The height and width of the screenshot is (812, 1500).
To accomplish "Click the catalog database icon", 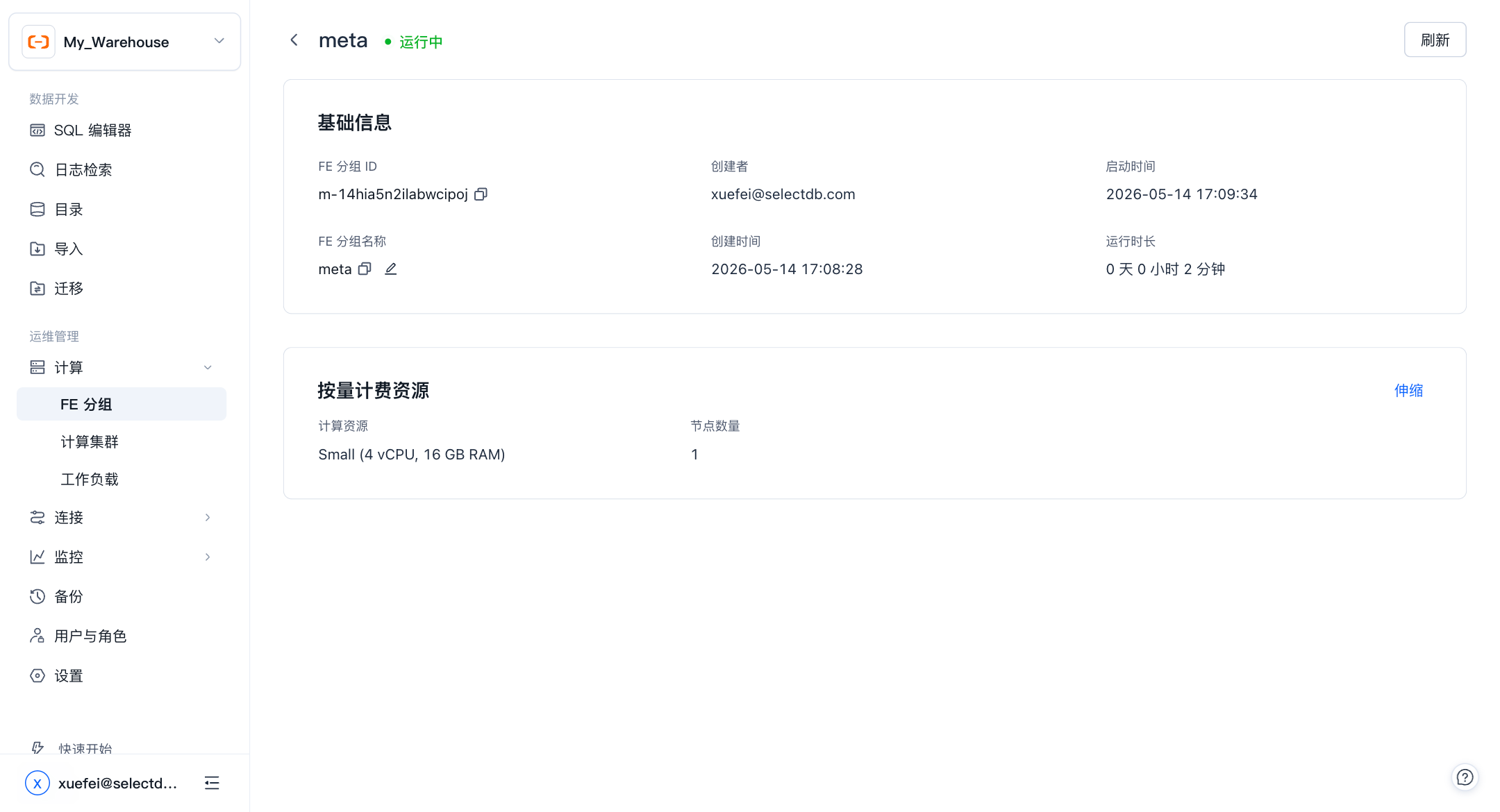I will 37,210.
